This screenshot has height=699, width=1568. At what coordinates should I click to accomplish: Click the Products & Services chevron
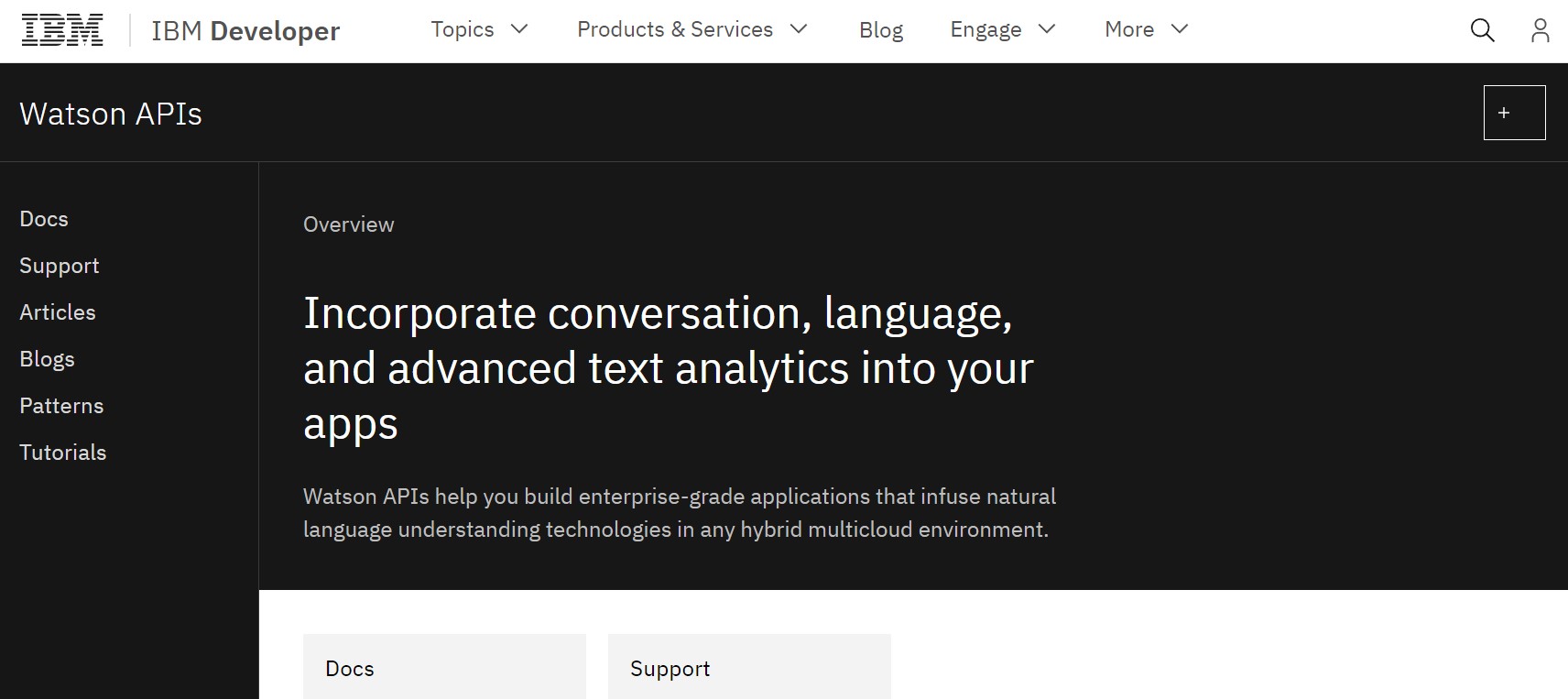click(x=799, y=29)
